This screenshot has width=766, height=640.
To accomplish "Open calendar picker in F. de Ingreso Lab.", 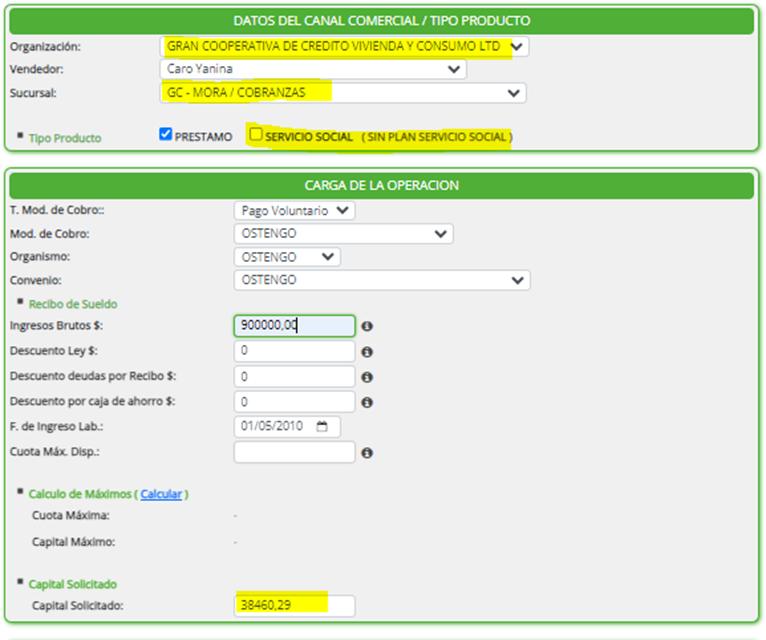I will click(x=321, y=427).
